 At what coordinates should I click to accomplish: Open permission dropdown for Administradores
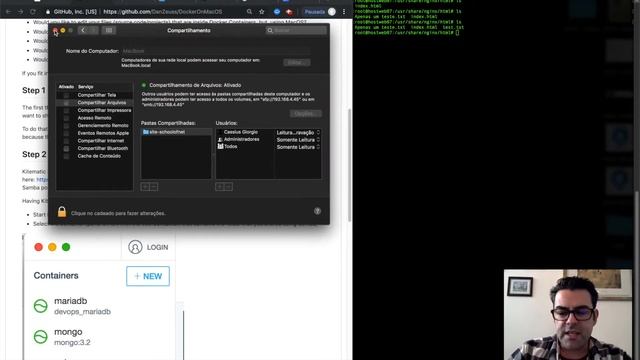[x=298, y=140]
